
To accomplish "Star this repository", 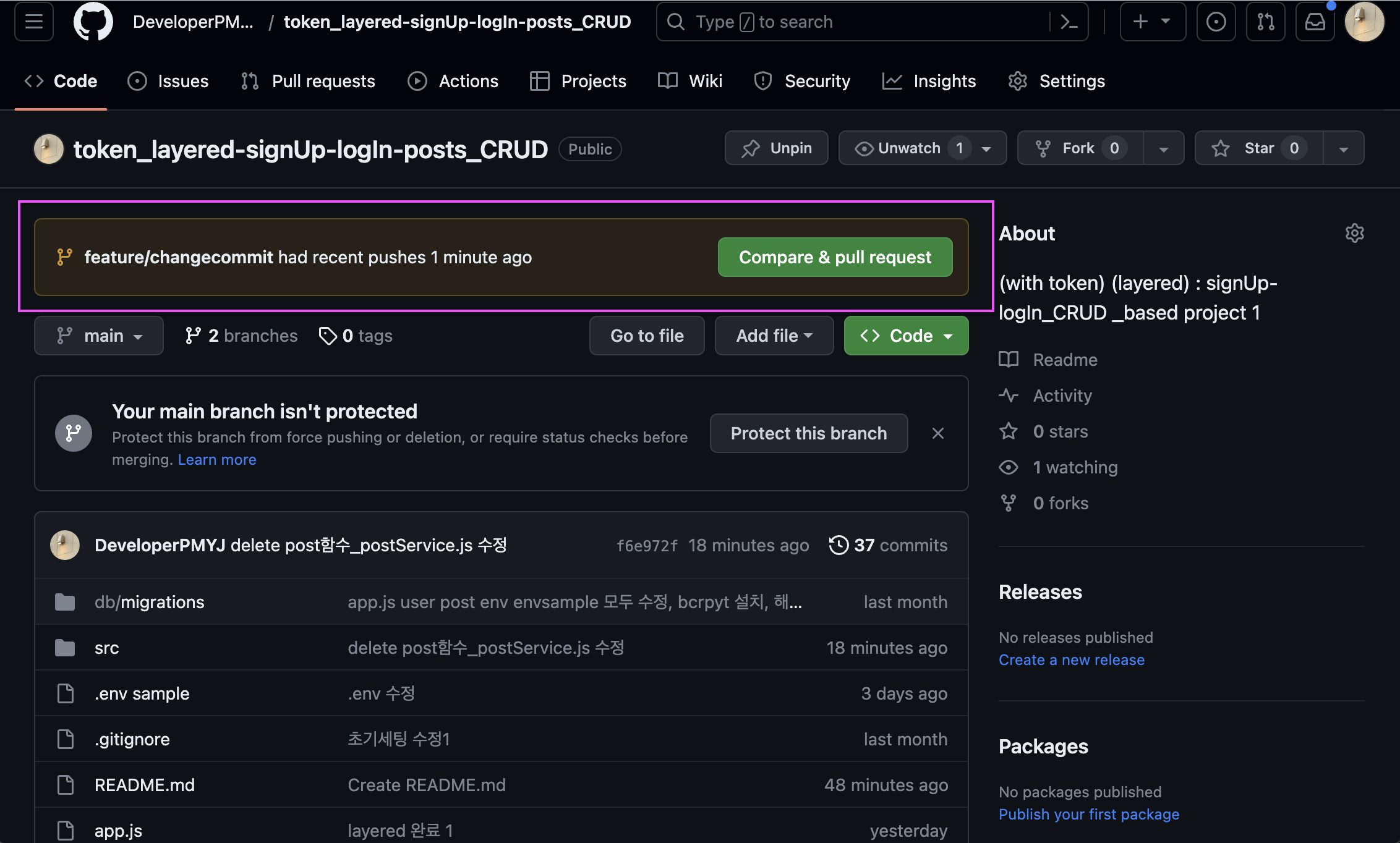I will pyautogui.click(x=1259, y=148).
